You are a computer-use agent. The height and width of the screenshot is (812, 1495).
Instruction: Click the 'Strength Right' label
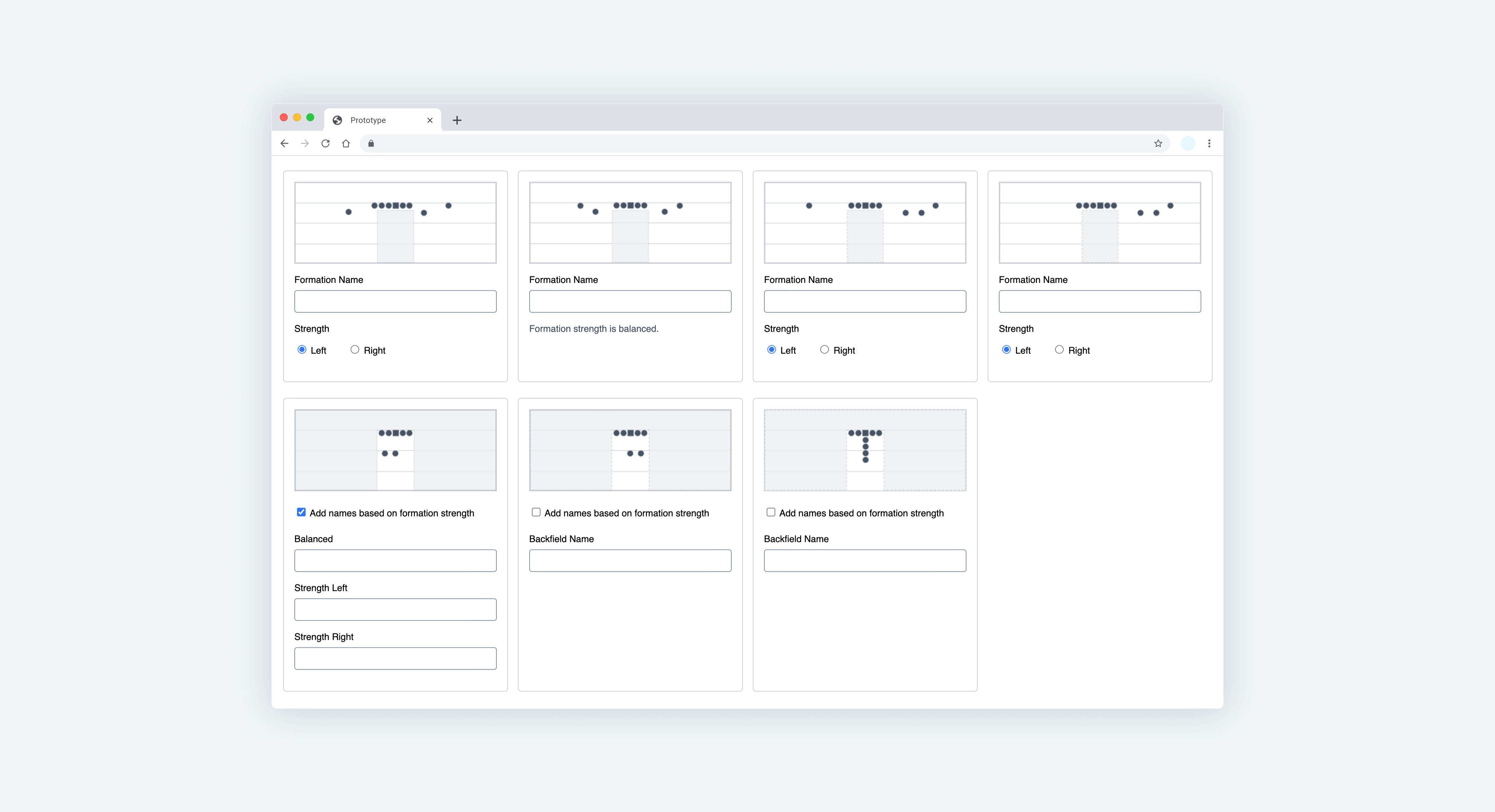click(x=324, y=637)
